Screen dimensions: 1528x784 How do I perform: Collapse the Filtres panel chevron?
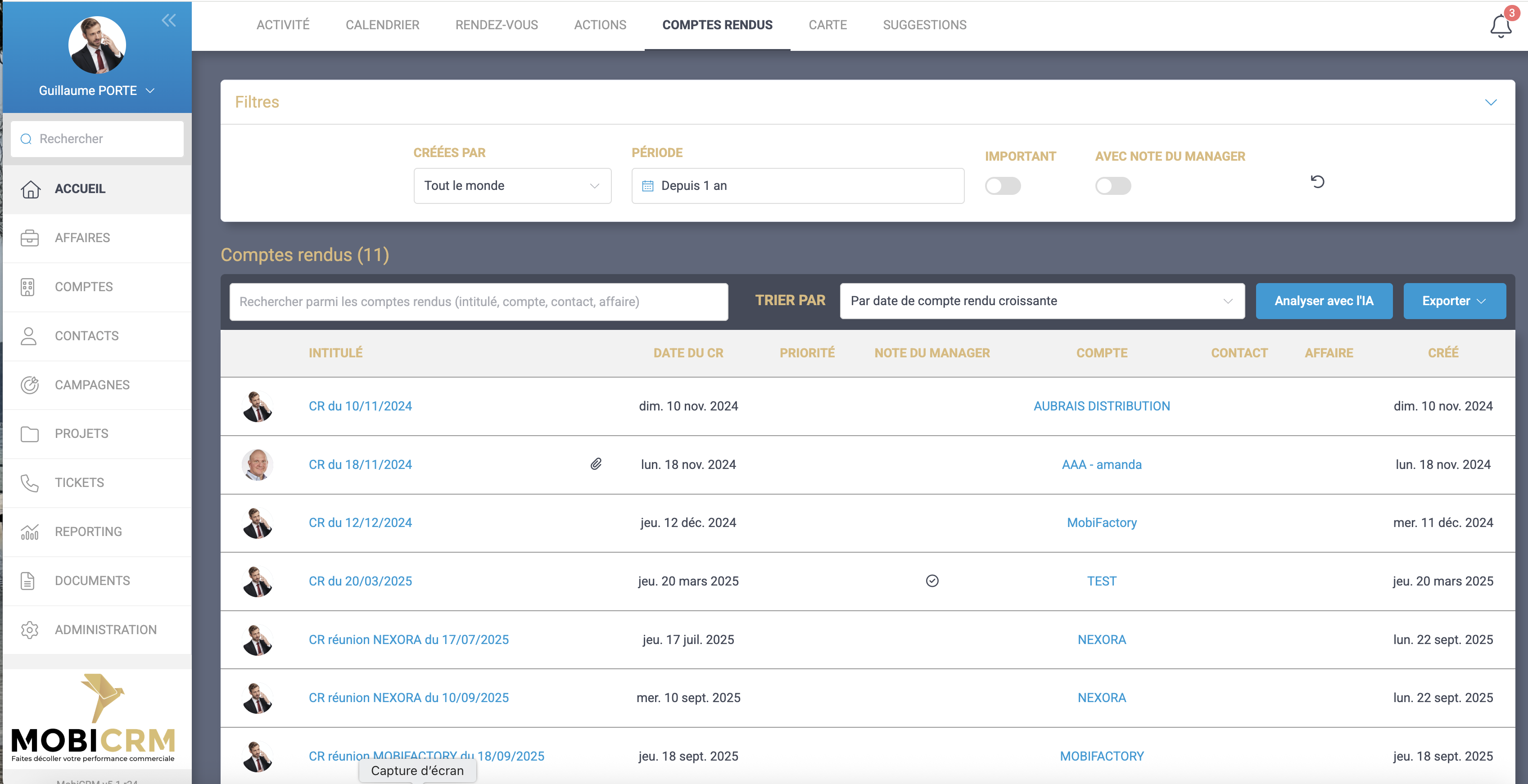click(1491, 102)
